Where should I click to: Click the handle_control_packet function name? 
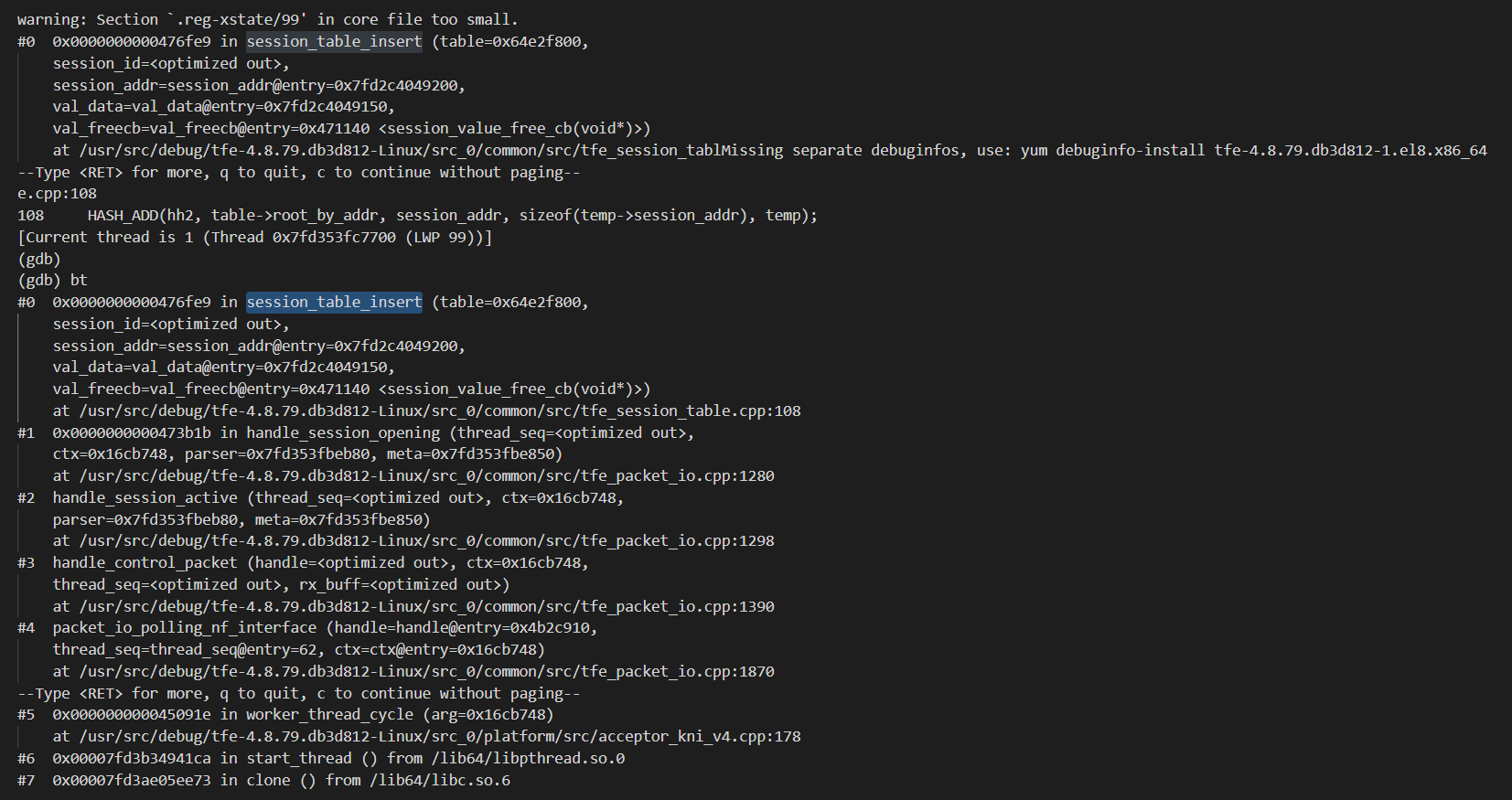(145, 563)
